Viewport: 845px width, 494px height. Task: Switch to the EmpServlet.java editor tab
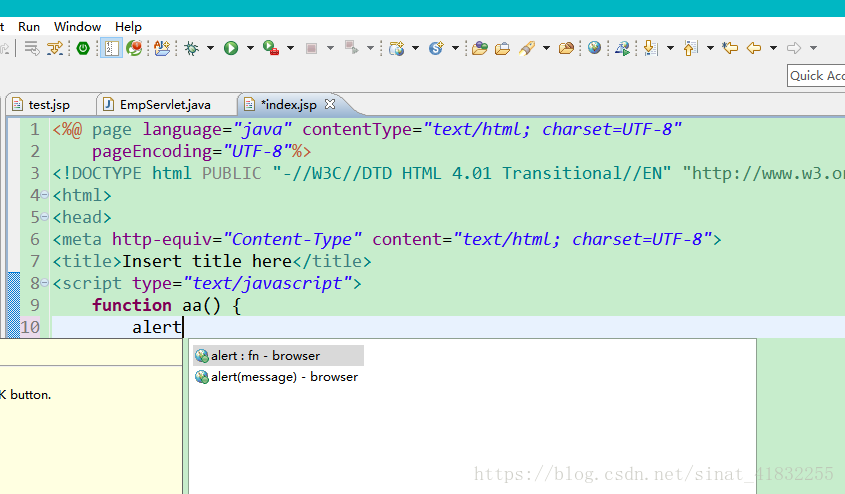click(165, 105)
